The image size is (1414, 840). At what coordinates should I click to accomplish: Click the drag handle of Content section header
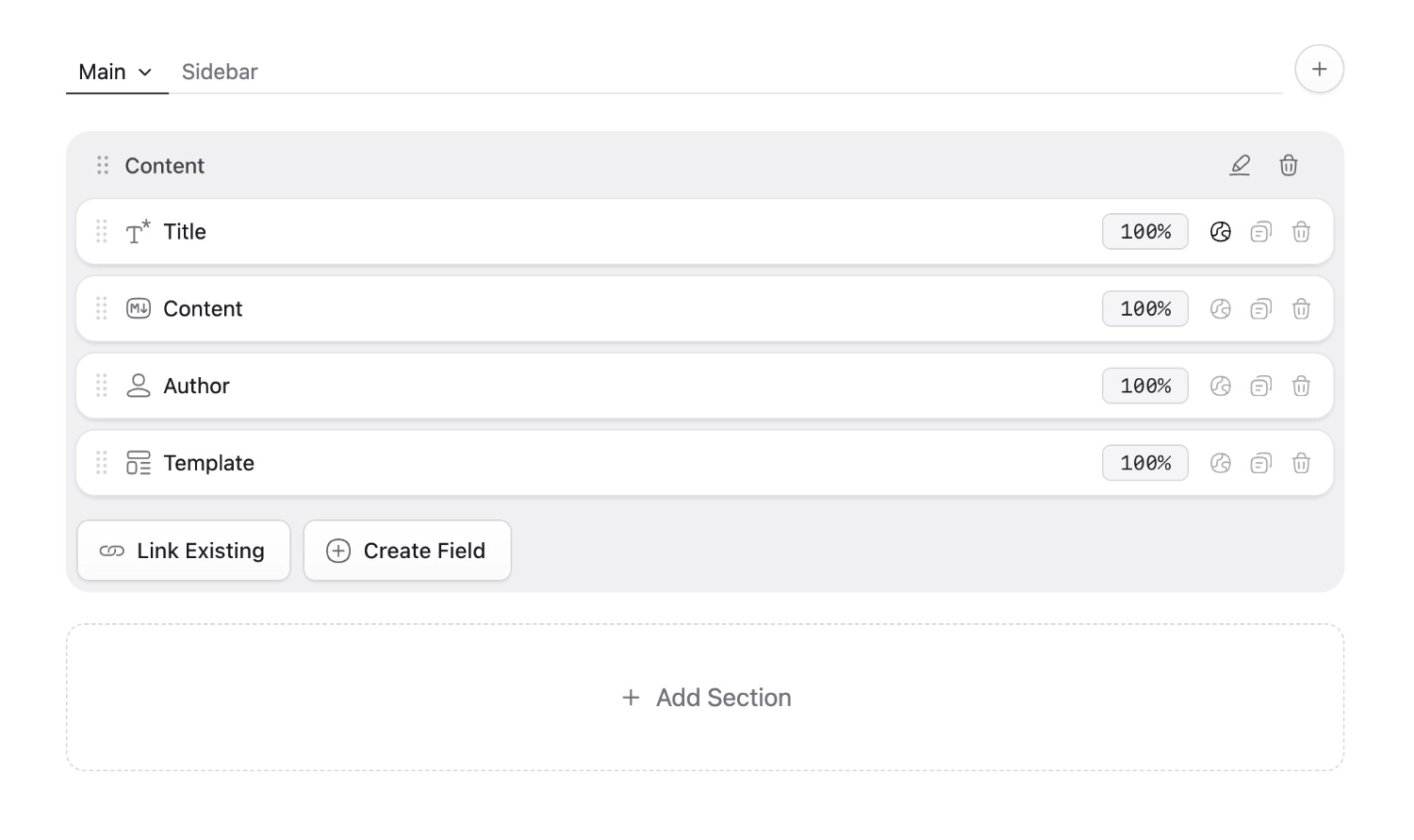pos(103,166)
